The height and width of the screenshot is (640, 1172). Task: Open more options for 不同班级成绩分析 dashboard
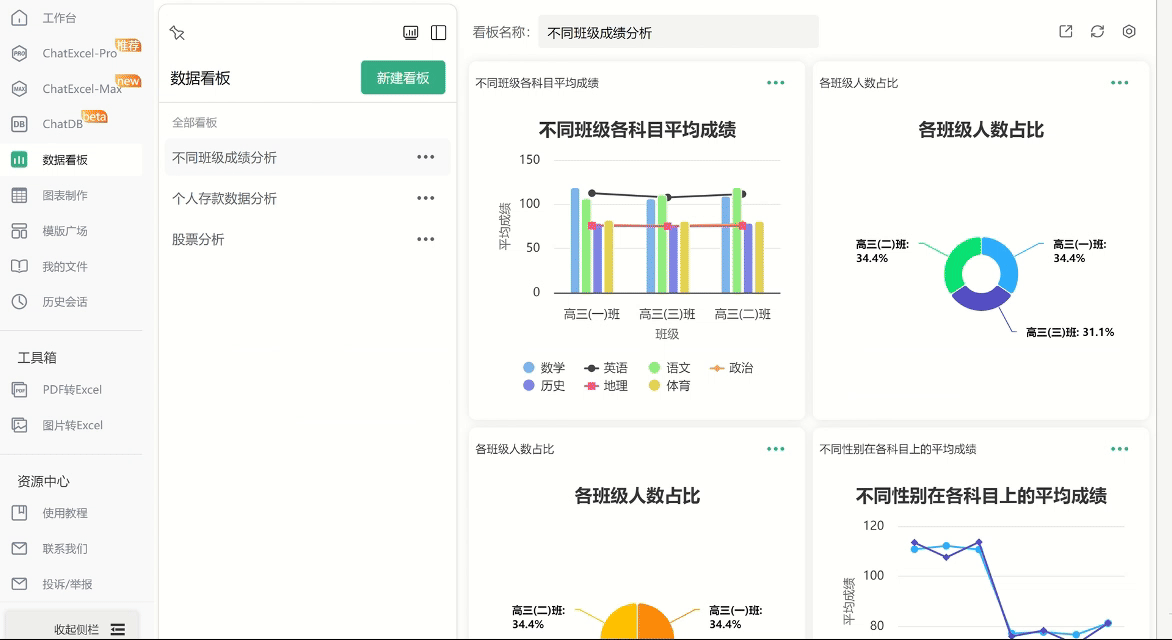tap(426, 157)
